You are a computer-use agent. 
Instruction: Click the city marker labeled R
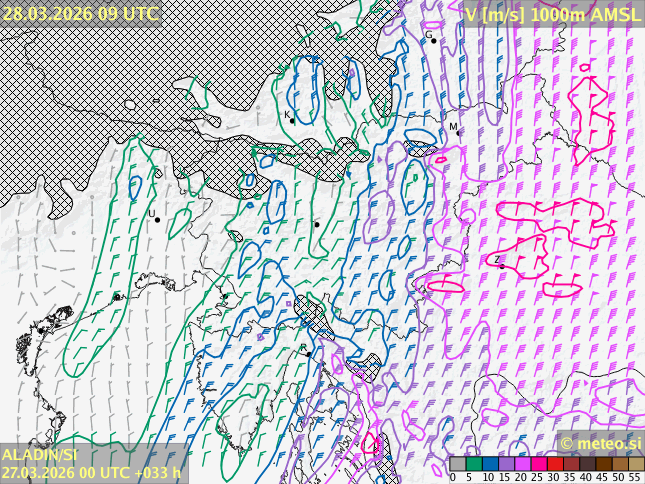[x=308, y=352]
